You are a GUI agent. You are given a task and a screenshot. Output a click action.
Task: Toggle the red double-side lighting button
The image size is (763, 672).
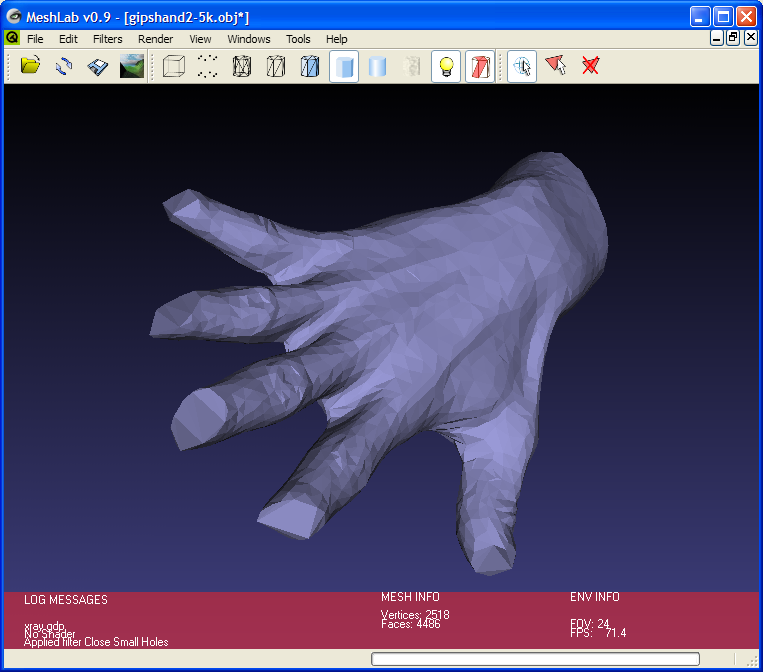click(x=480, y=67)
